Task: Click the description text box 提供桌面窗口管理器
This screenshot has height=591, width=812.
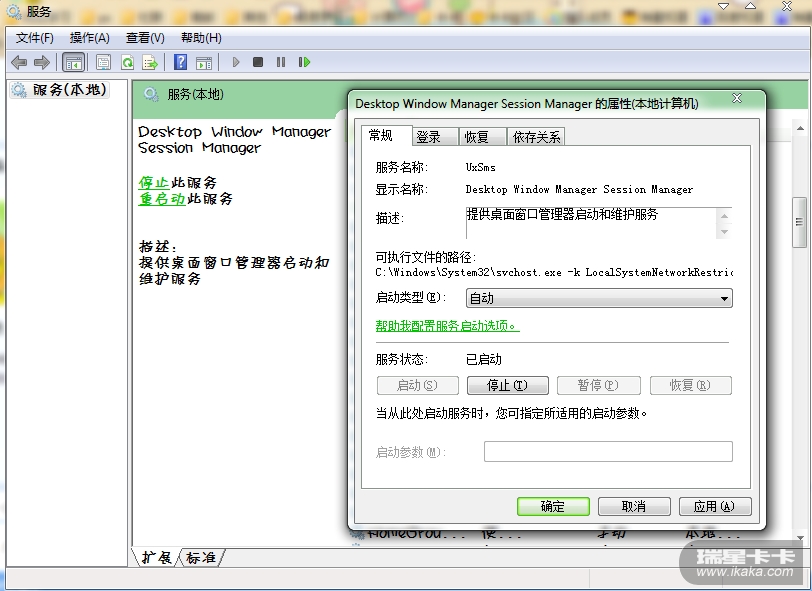Action: point(590,223)
